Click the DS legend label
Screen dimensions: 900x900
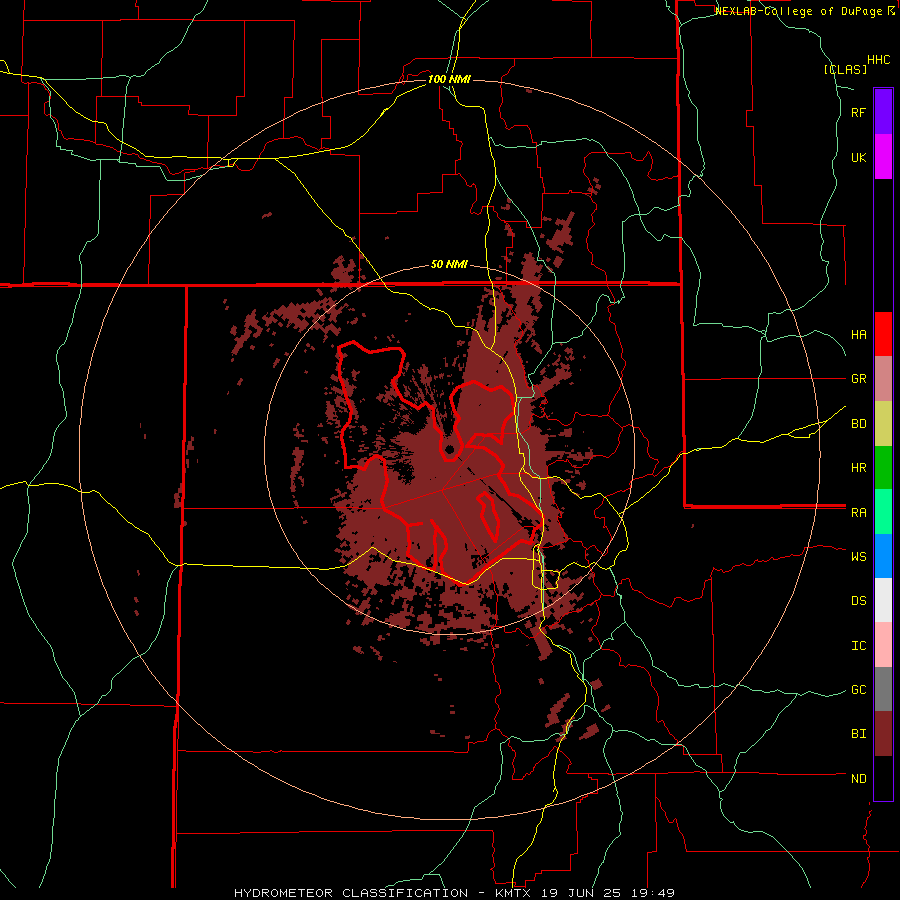(858, 601)
